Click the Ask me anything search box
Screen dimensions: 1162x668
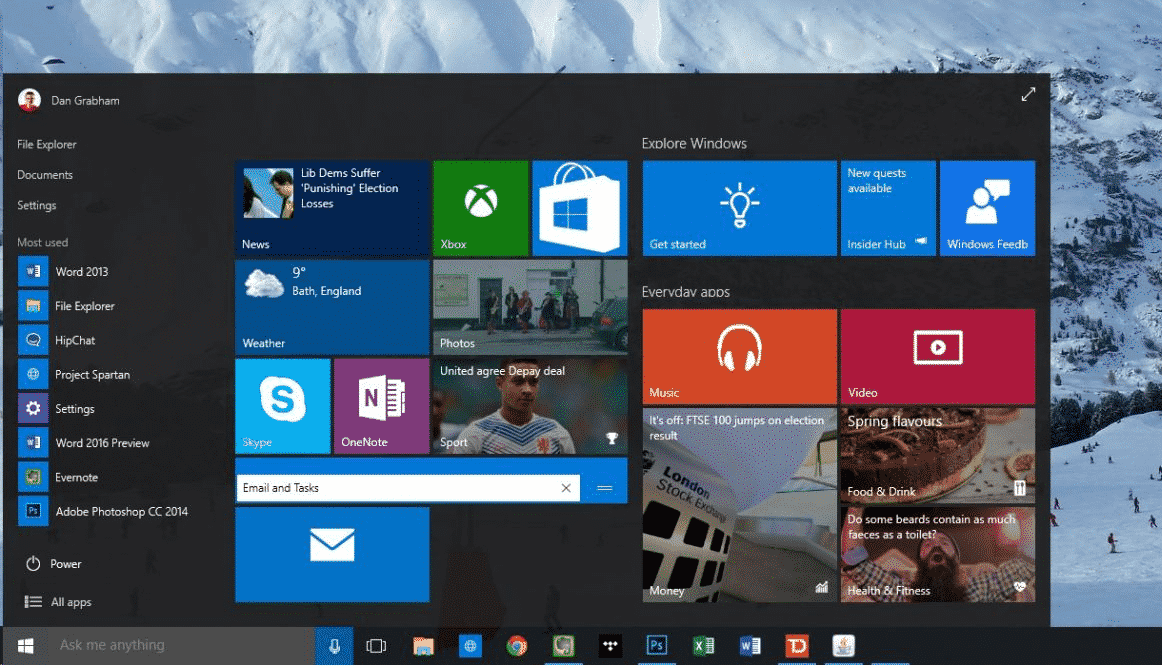point(181,646)
